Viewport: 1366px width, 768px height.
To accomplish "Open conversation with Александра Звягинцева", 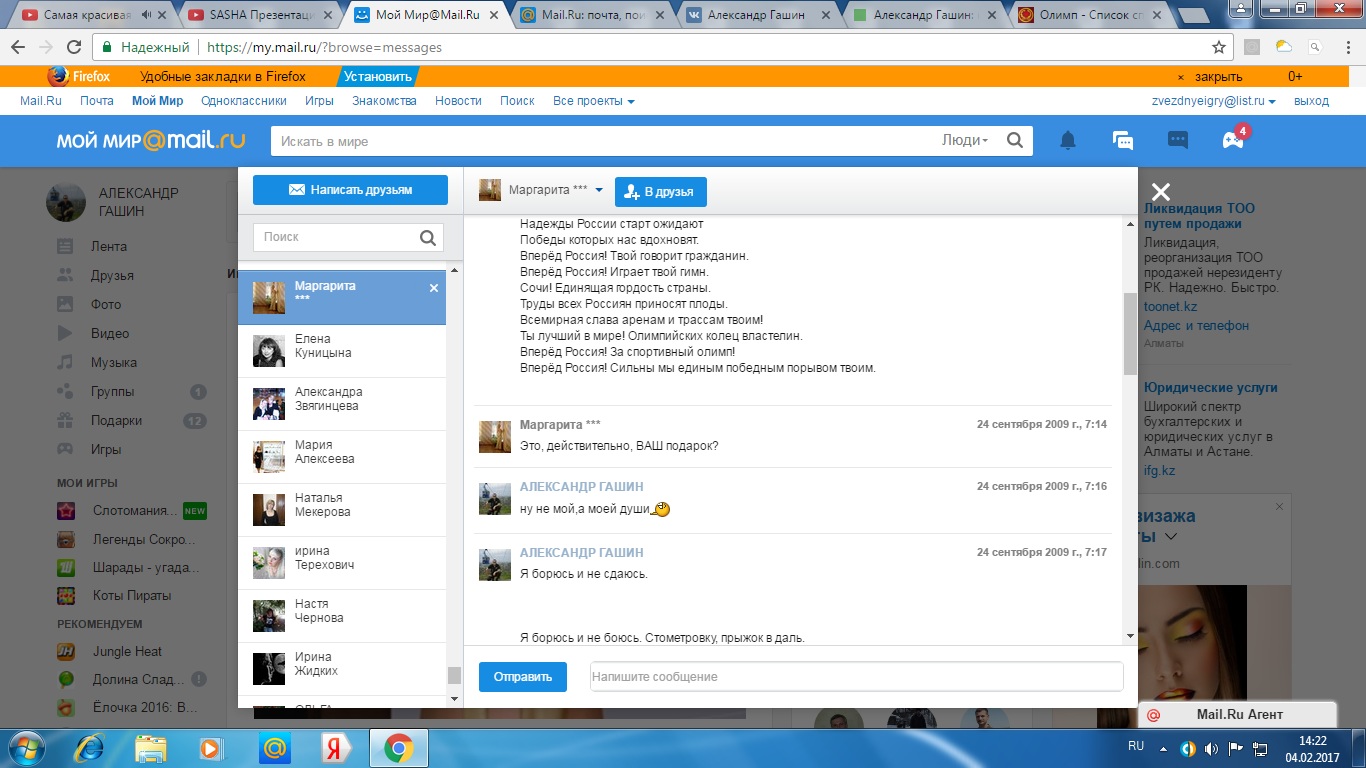I will (342, 404).
